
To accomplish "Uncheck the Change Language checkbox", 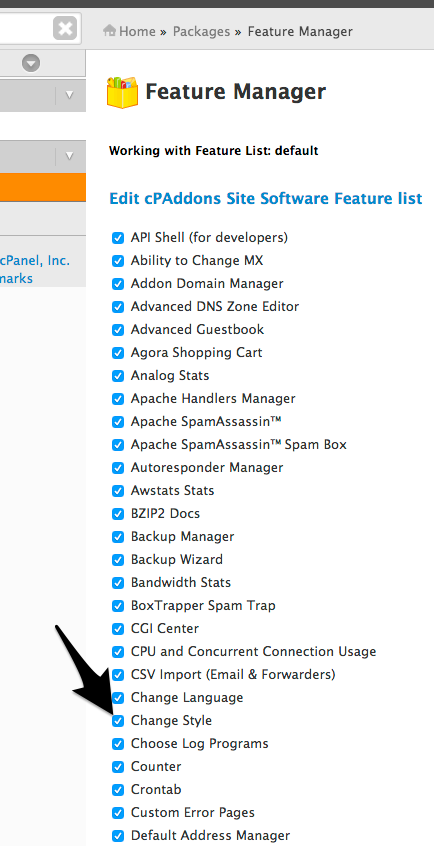I will (x=118, y=698).
